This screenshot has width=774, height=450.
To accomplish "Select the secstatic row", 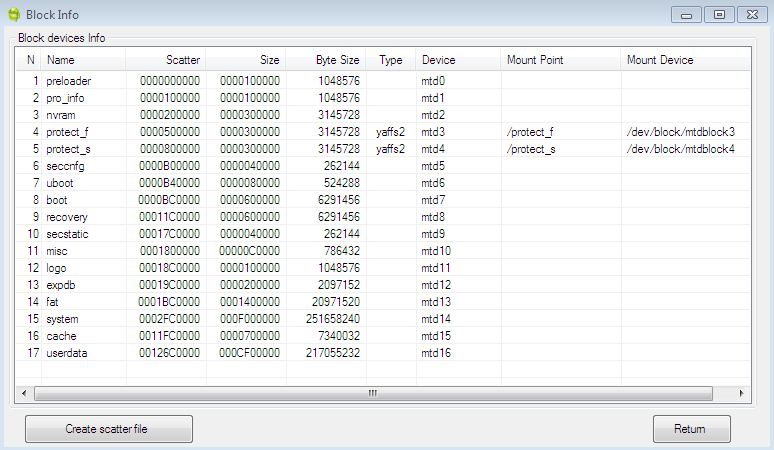I will click(x=383, y=234).
